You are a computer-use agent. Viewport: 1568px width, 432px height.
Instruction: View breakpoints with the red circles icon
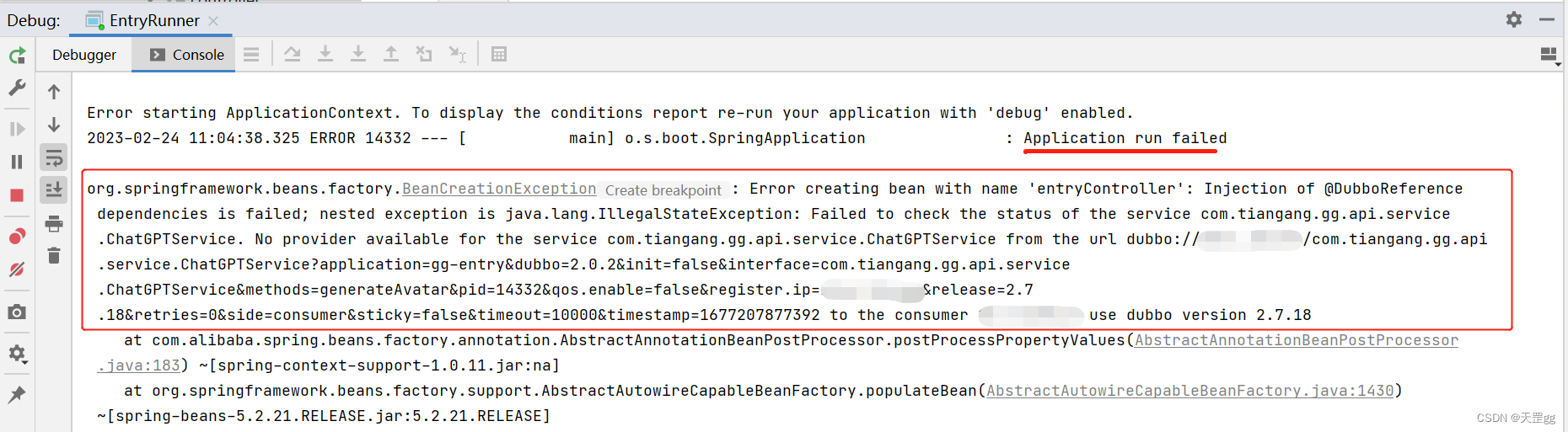(17, 237)
